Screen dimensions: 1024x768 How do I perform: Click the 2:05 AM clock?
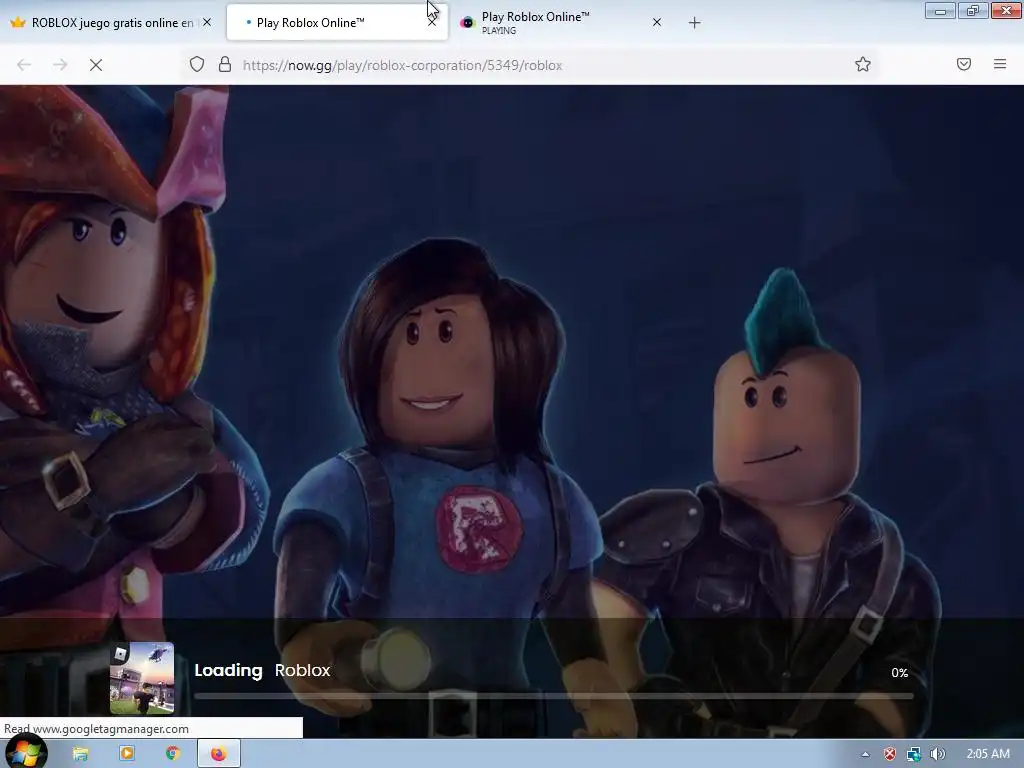[x=988, y=754]
